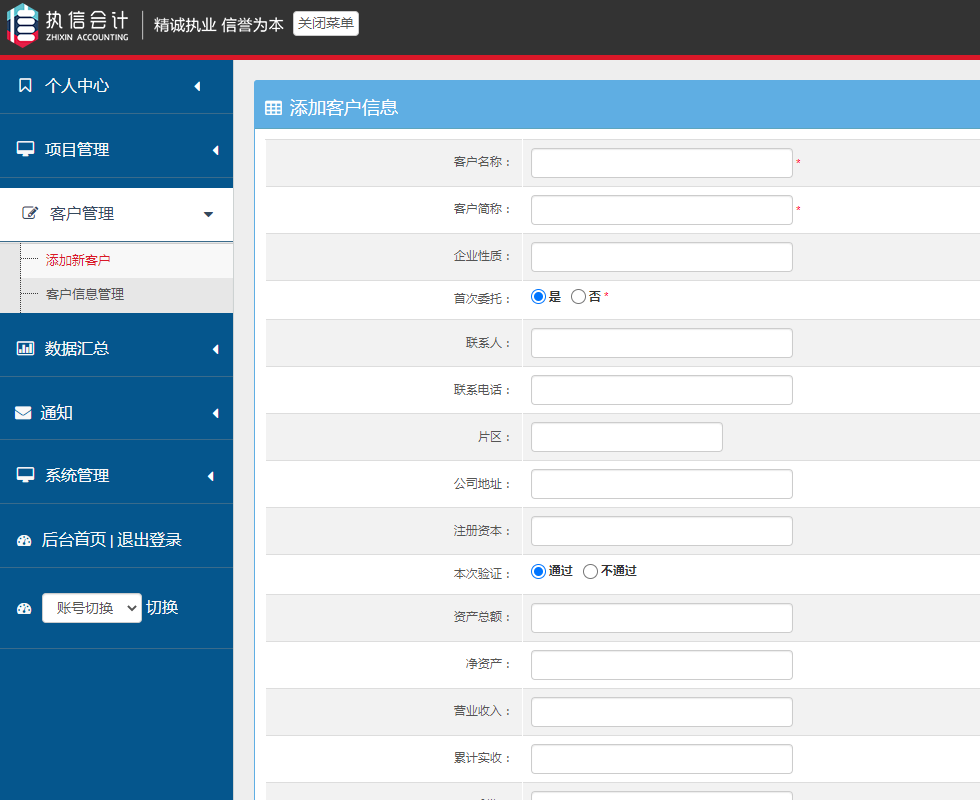The height and width of the screenshot is (800, 980).
Task: Collapse the 客户管理 menu arrow
Action: (x=209, y=214)
